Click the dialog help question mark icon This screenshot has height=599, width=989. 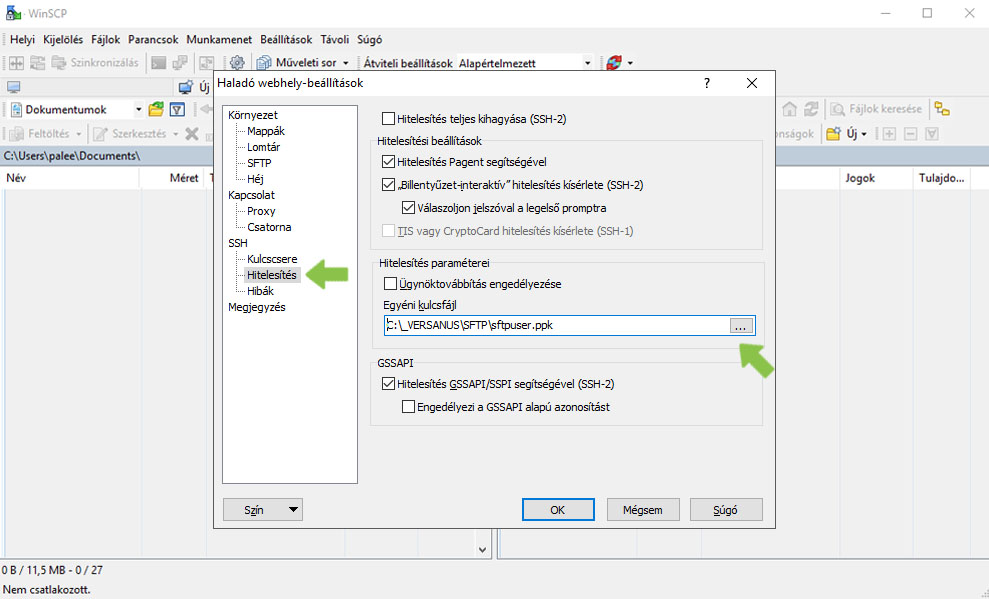707,83
